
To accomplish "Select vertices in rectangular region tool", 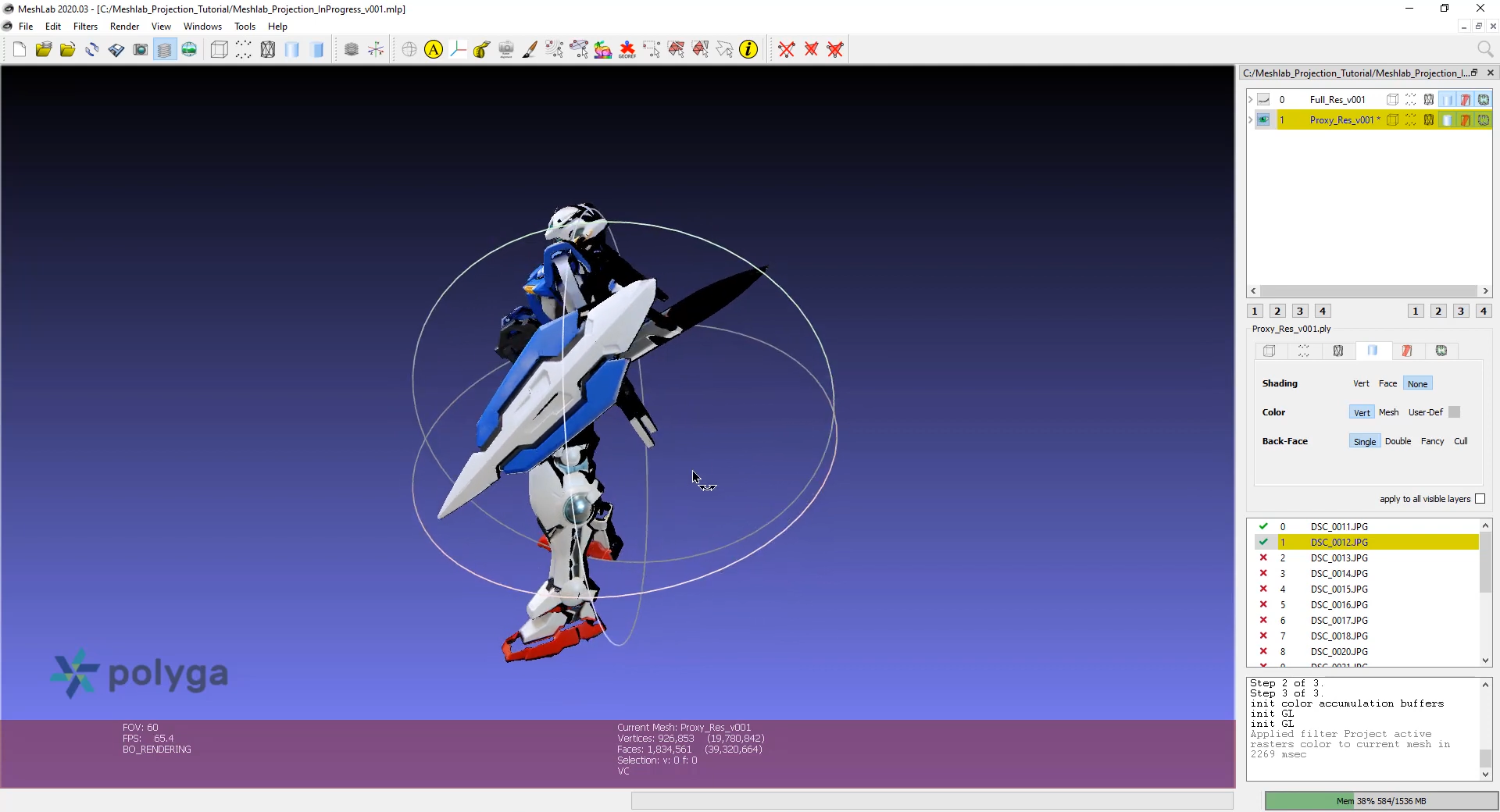I will pyautogui.click(x=652, y=50).
